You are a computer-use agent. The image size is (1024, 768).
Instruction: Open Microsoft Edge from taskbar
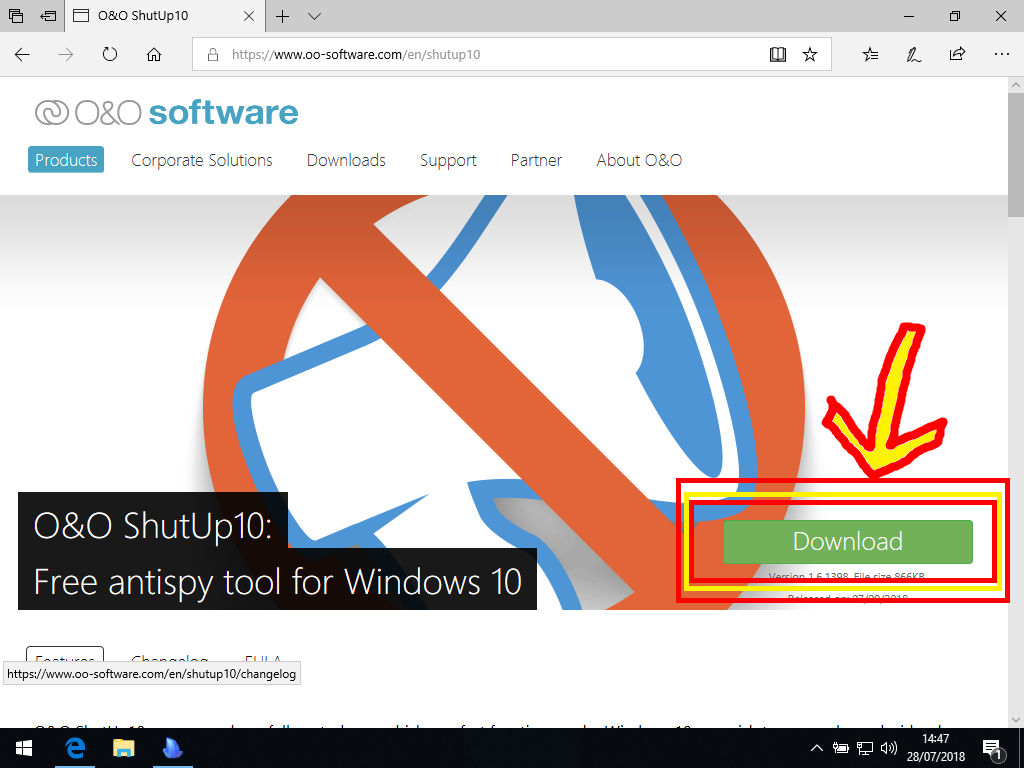pos(75,748)
